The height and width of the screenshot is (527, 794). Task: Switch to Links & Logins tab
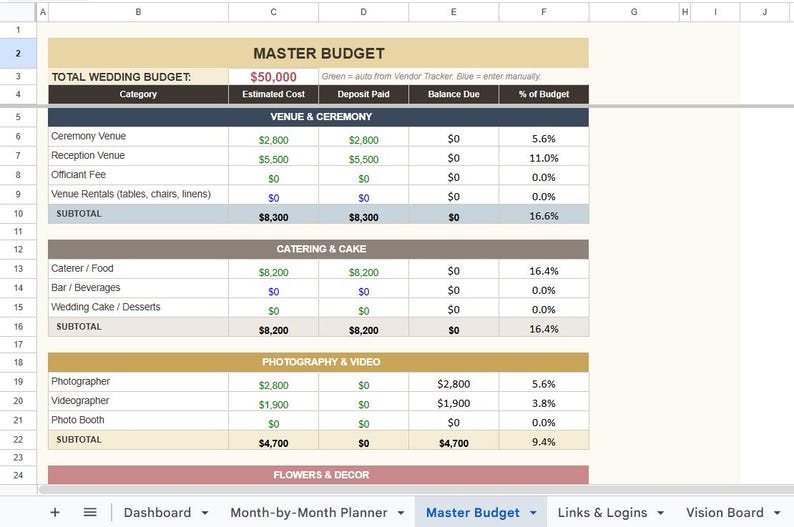[602, 512]
